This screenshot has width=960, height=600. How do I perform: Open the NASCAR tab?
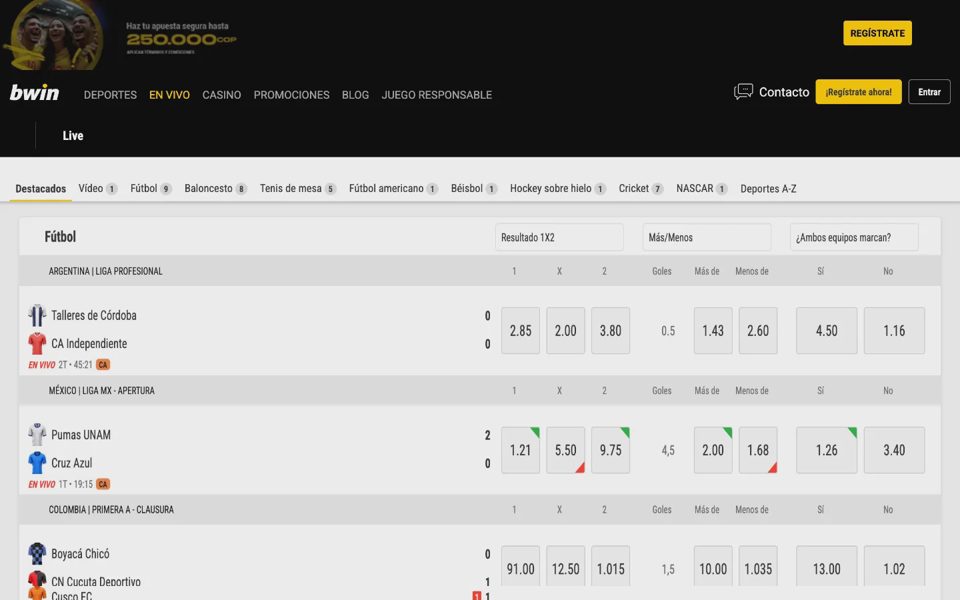point(702,189)
